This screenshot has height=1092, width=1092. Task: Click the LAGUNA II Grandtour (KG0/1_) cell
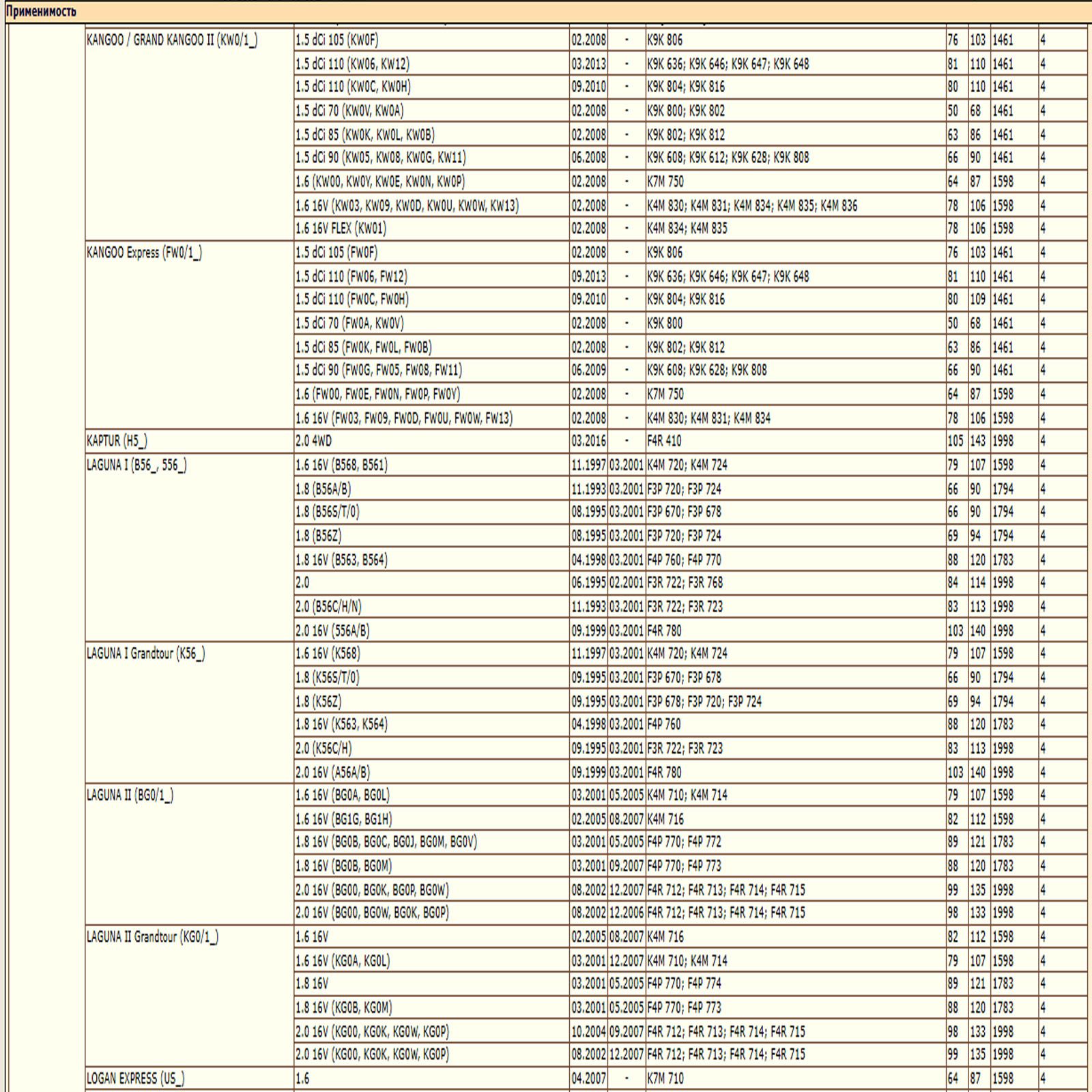(x=152, y=937)
